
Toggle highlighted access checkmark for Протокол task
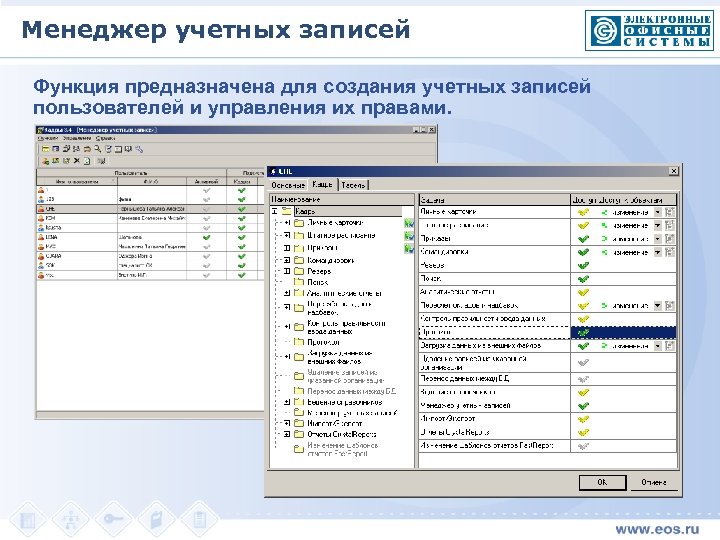coord(583,332)
